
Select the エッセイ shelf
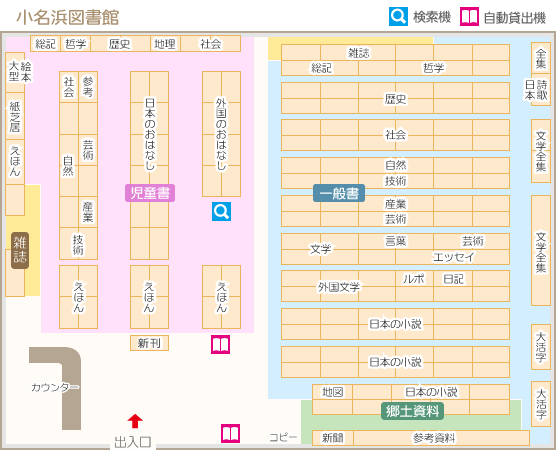coord(453,257)
